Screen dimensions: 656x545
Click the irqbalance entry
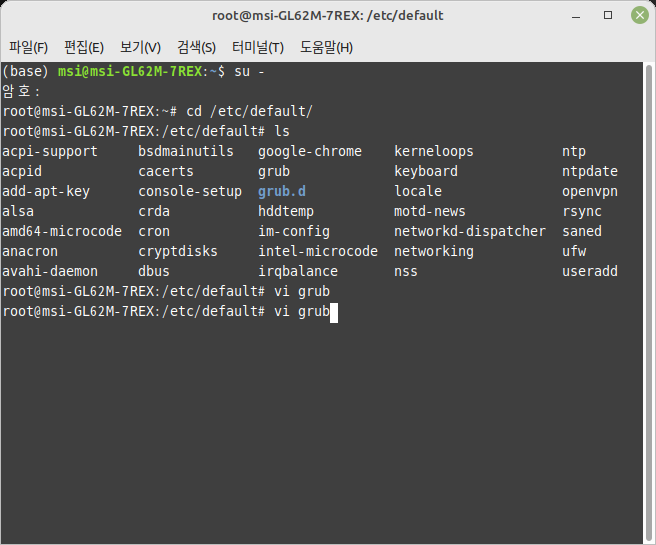point(298,271)
